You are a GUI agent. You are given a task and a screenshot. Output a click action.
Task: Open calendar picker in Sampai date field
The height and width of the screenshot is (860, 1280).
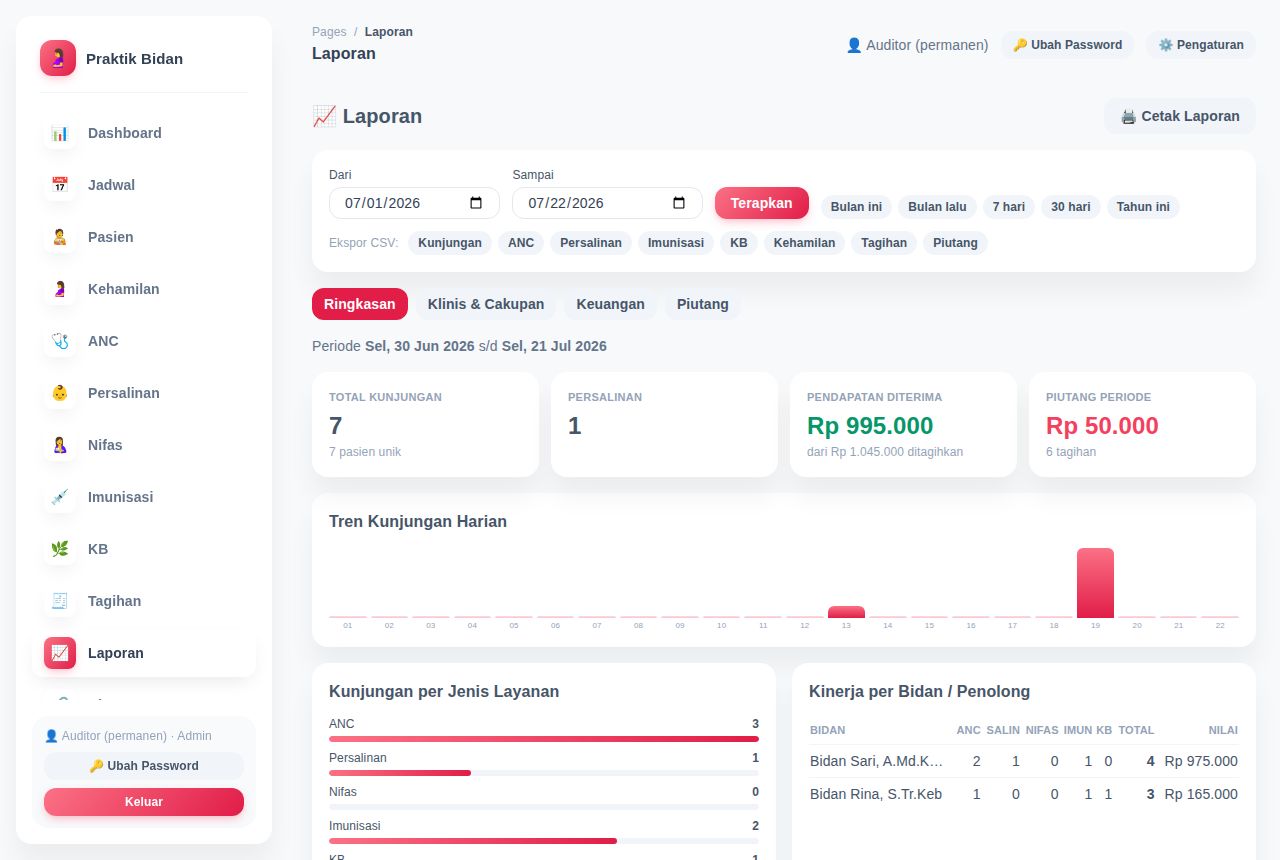click(x=679, y=203)
